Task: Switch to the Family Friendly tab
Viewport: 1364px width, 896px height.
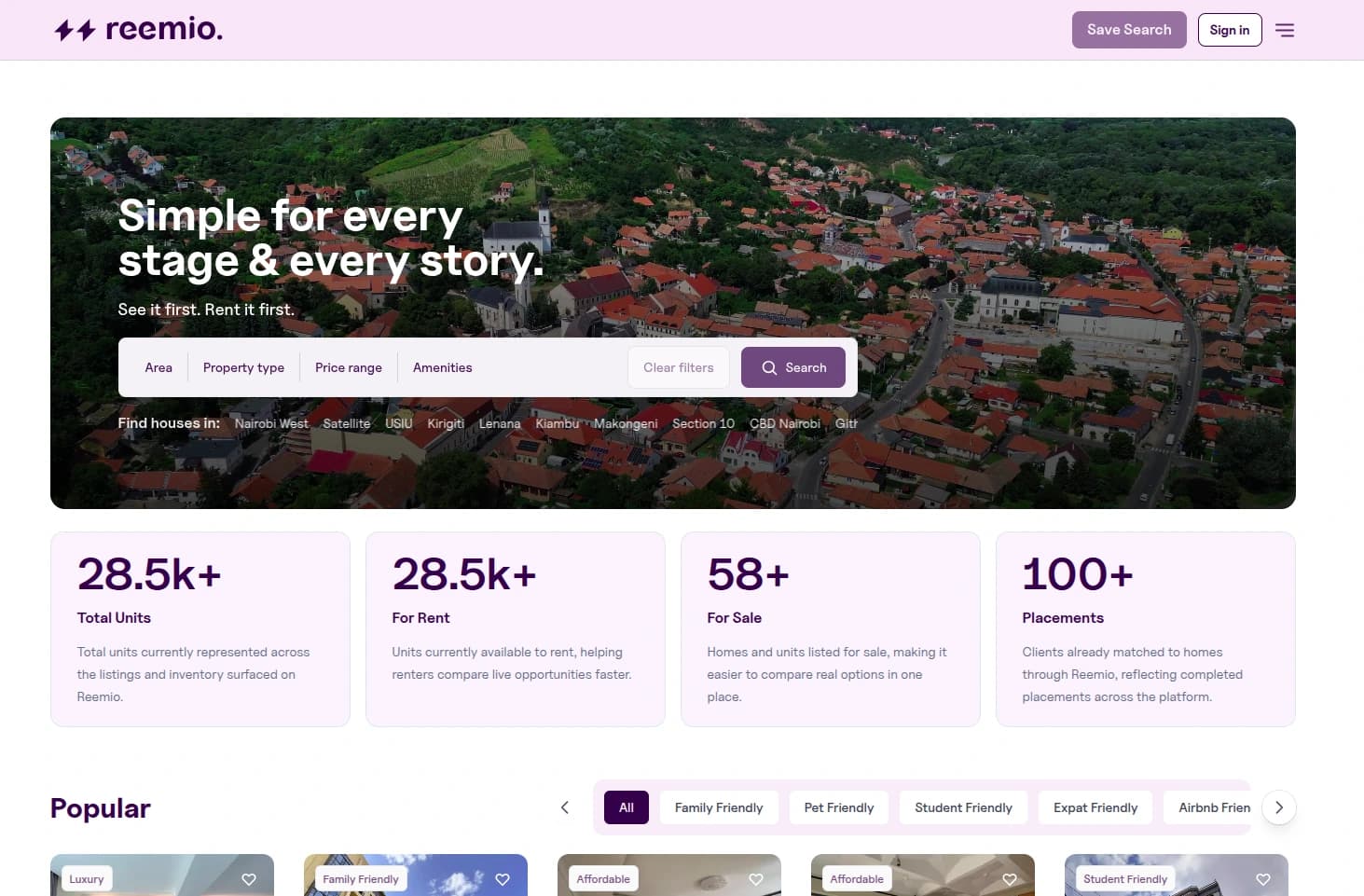Action: [x=719, y=807]
